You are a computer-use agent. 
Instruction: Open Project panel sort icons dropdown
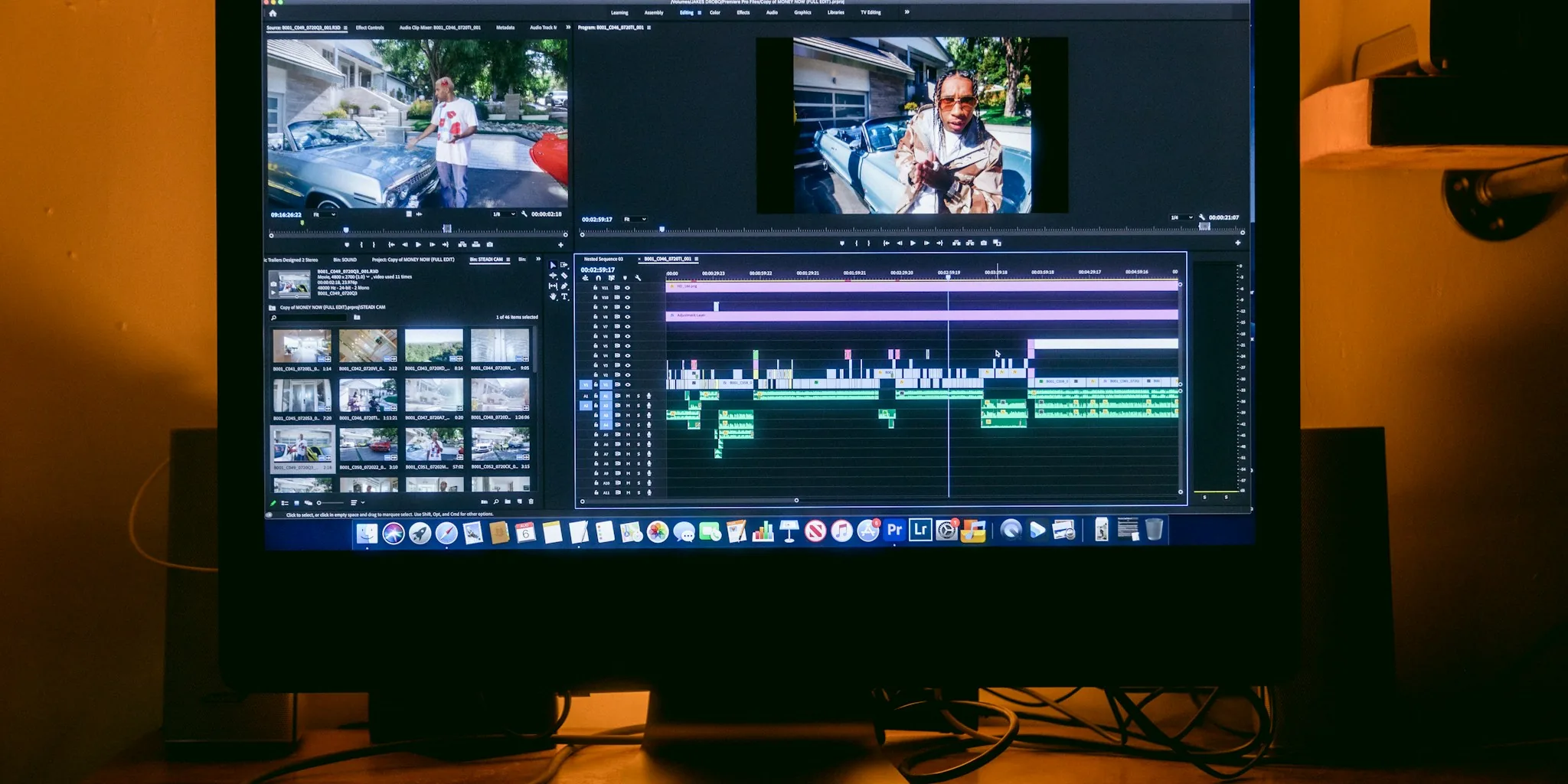pos(357,502)
